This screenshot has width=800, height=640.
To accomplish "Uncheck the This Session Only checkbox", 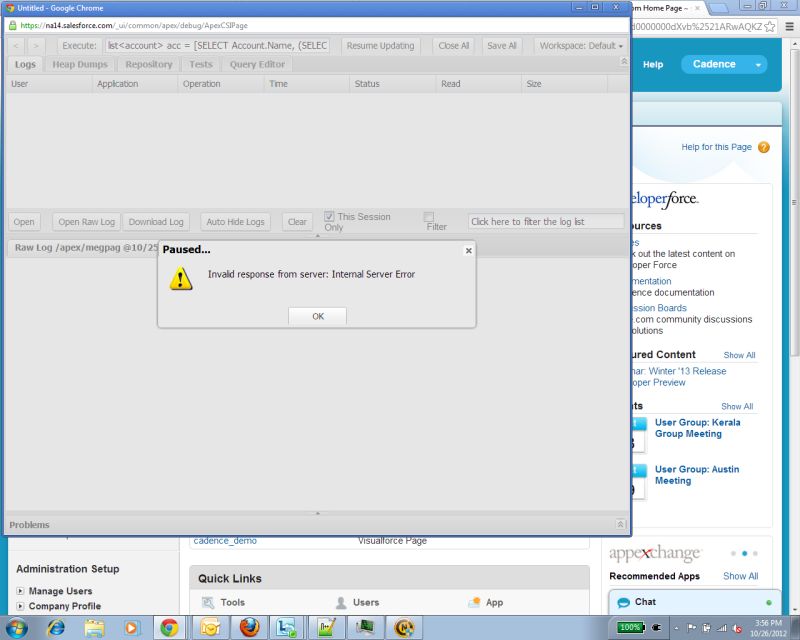I will pos(329,216).
